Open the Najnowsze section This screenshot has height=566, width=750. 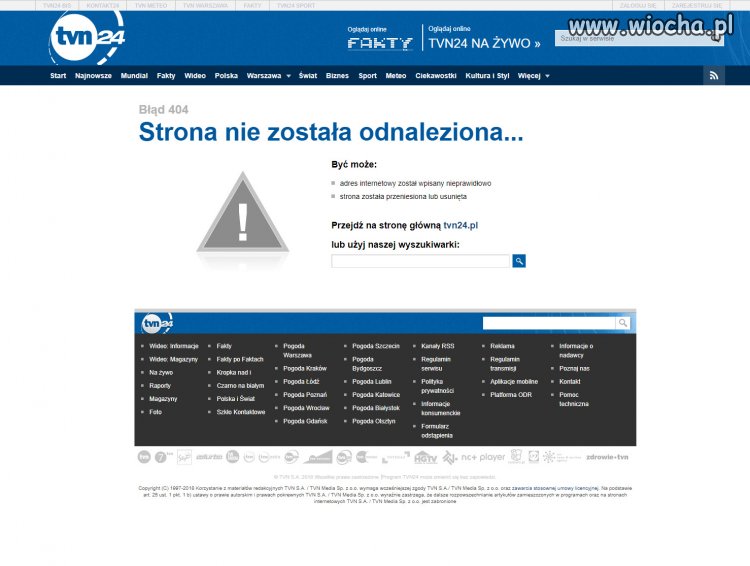coord(93,76)
